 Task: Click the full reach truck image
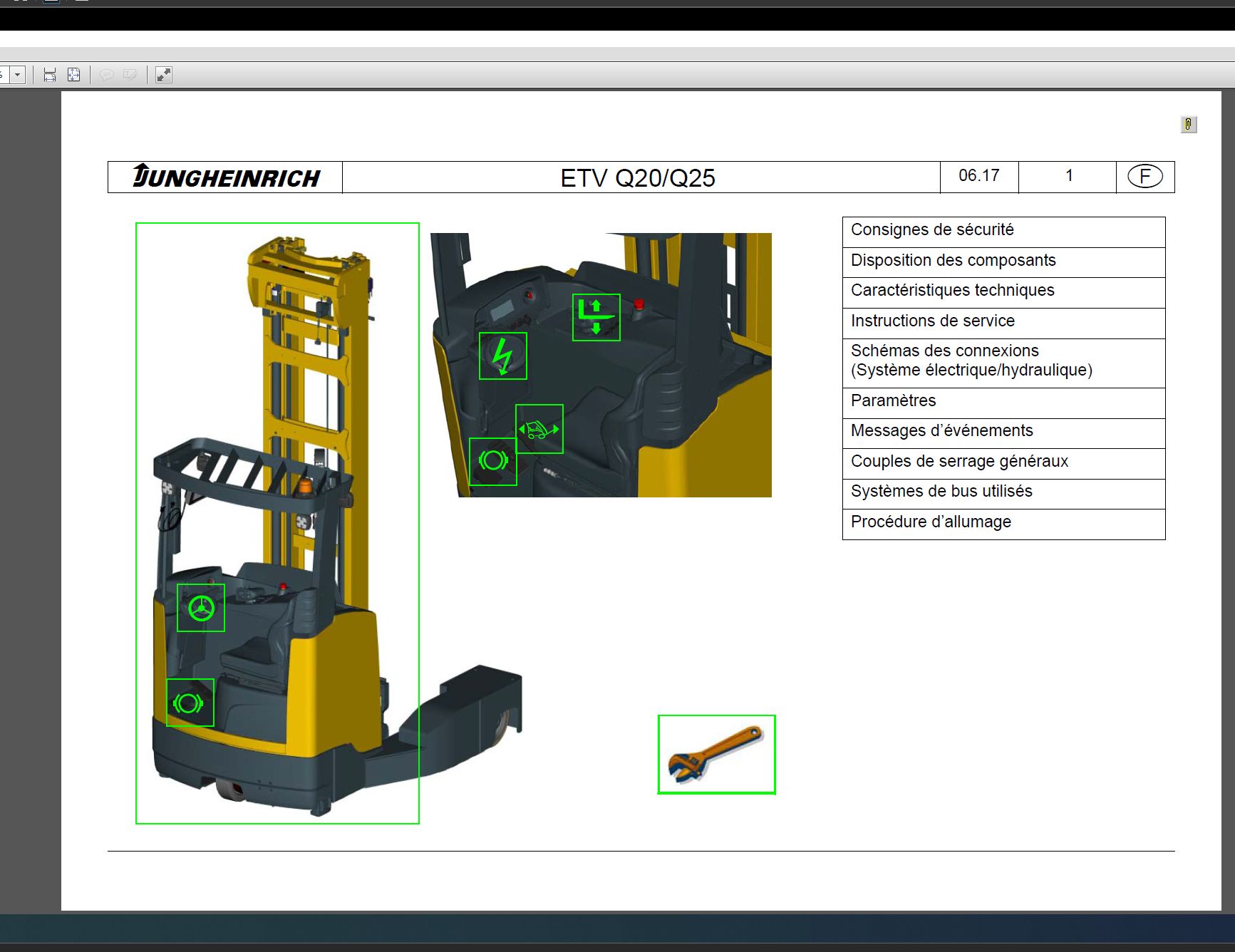pyautogui.click(x=277, y=523)
